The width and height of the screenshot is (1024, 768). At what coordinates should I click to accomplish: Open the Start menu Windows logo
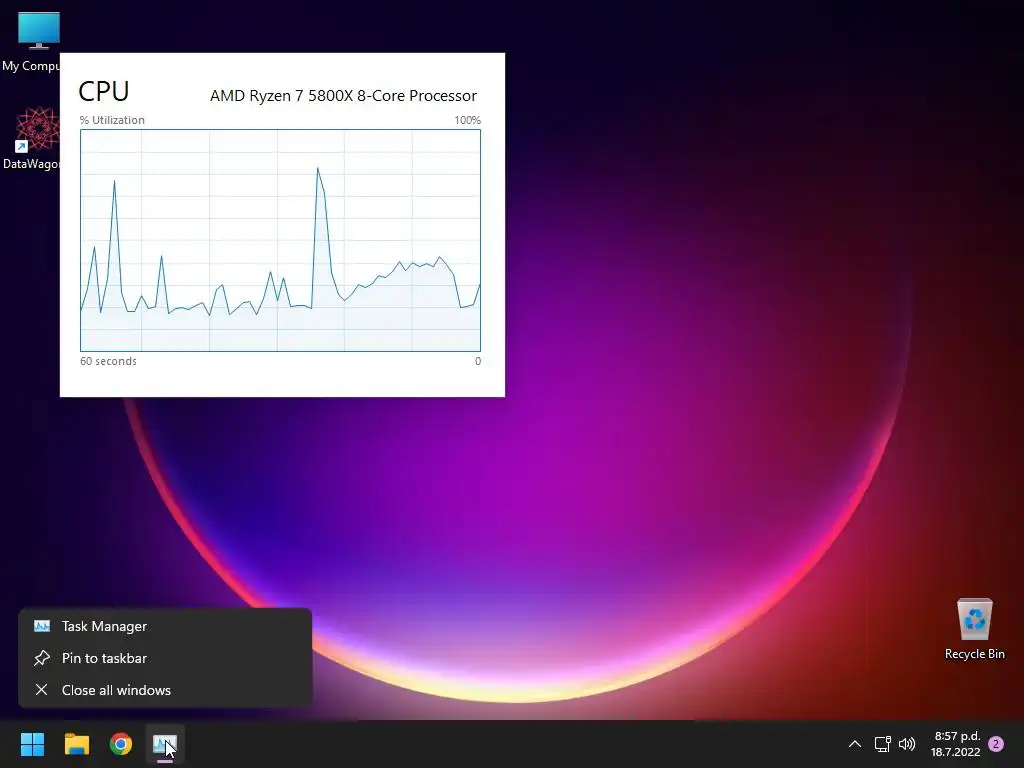click(x=33, y=744)
